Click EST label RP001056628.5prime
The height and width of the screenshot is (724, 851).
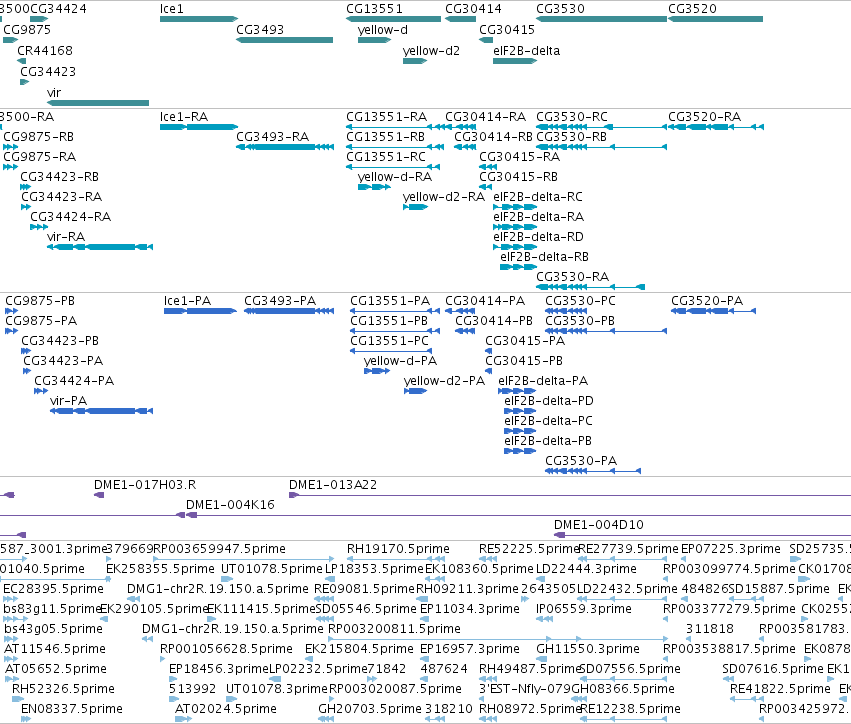pyautogui.click(x=226, y=650)
